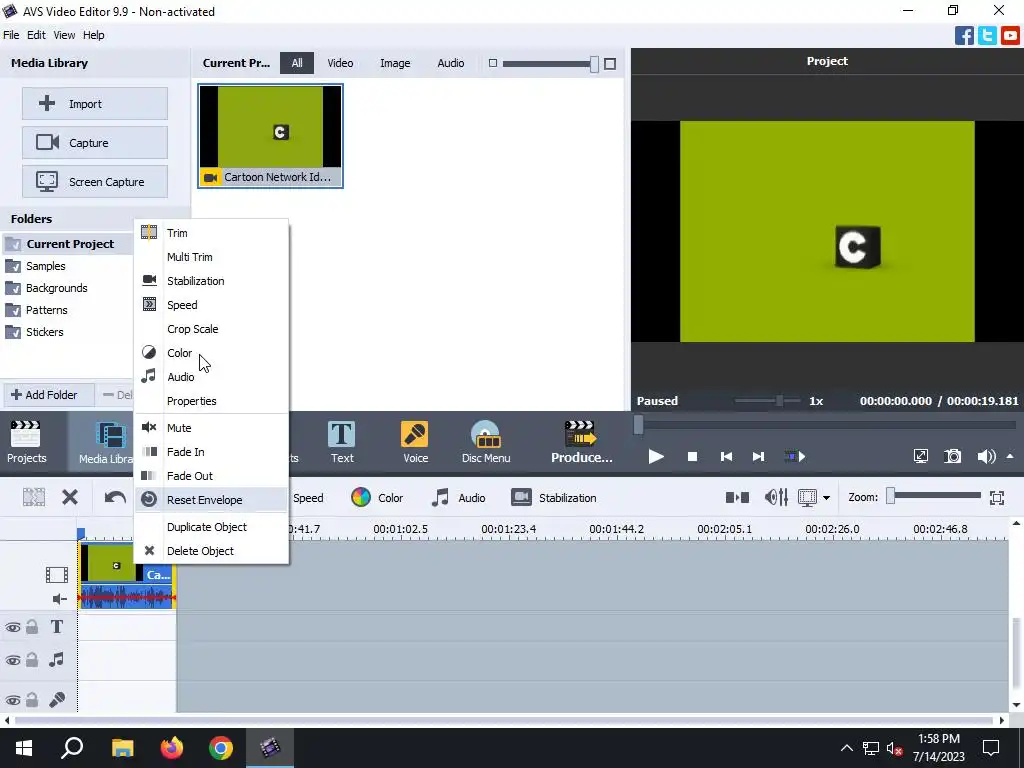Open the Projects section
Image resolution: width=1024 pixels, height=768 pixels.
point(26,441)
